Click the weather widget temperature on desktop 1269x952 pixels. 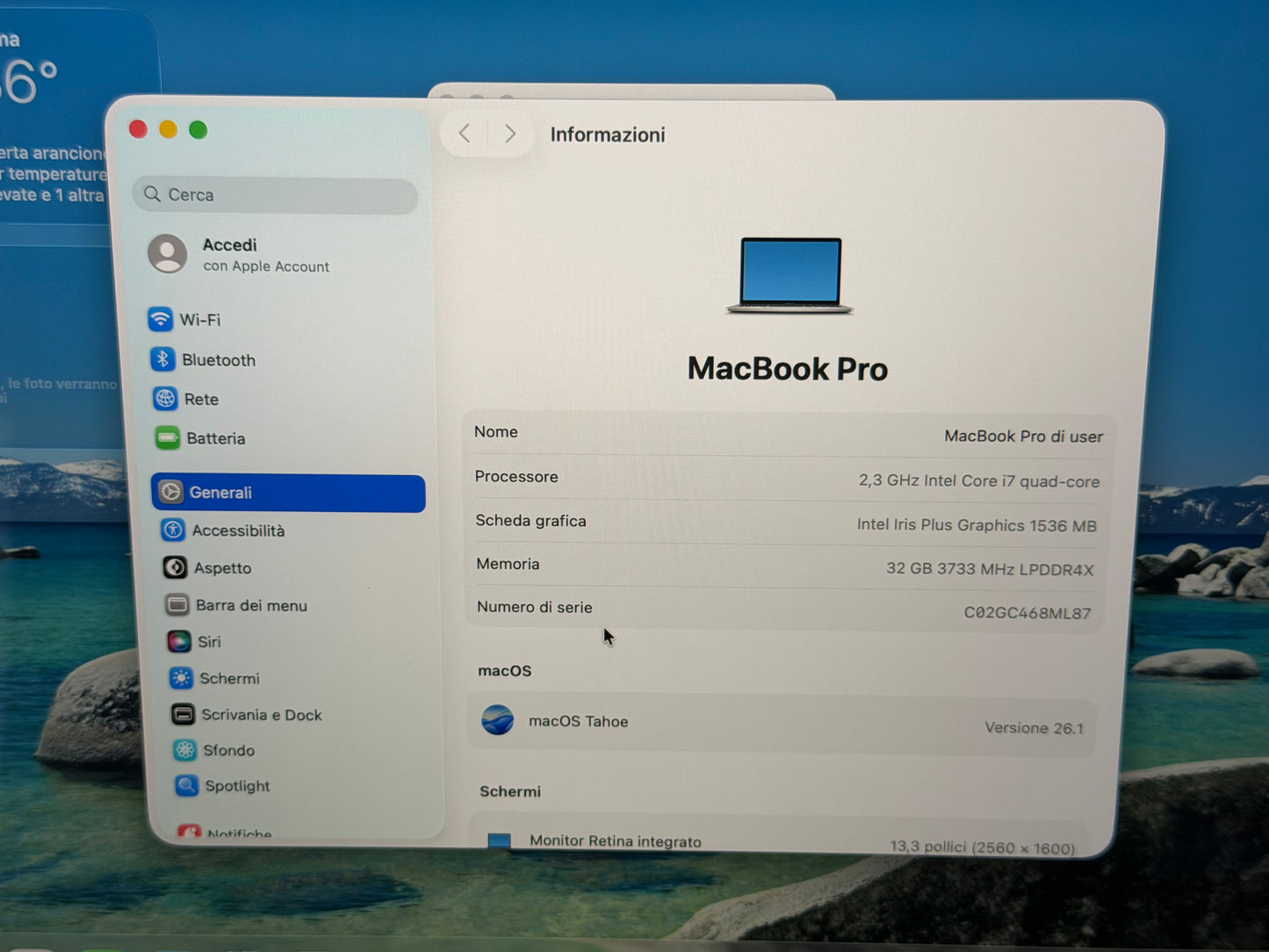(x=29, y=83)
